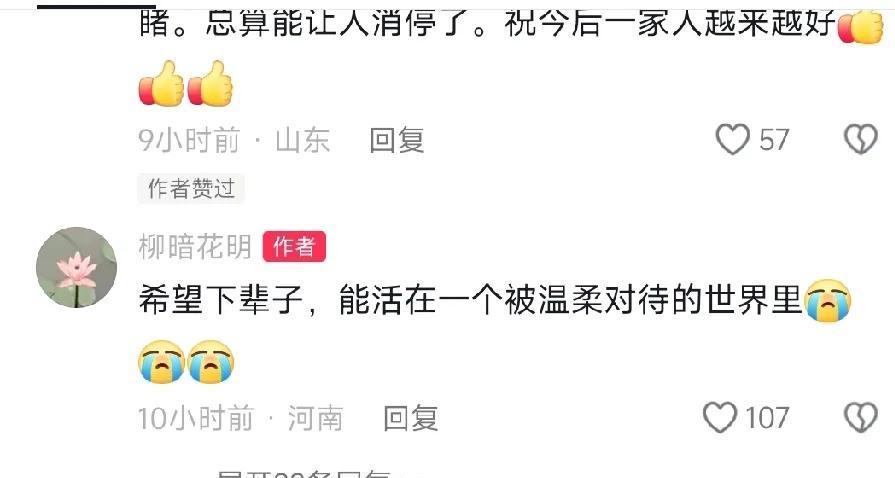Viewport: 895px width, 478px height.
Task: Tap the 10小时前 · 河南 timestamp
Action: pyautogui.click(x=240, y=418)
